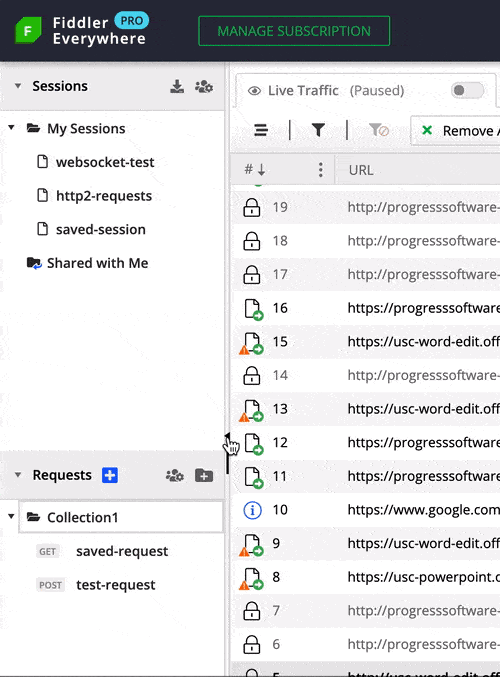Open the Requests sharing people icon
Screen dimensions: 500x677
175,475
